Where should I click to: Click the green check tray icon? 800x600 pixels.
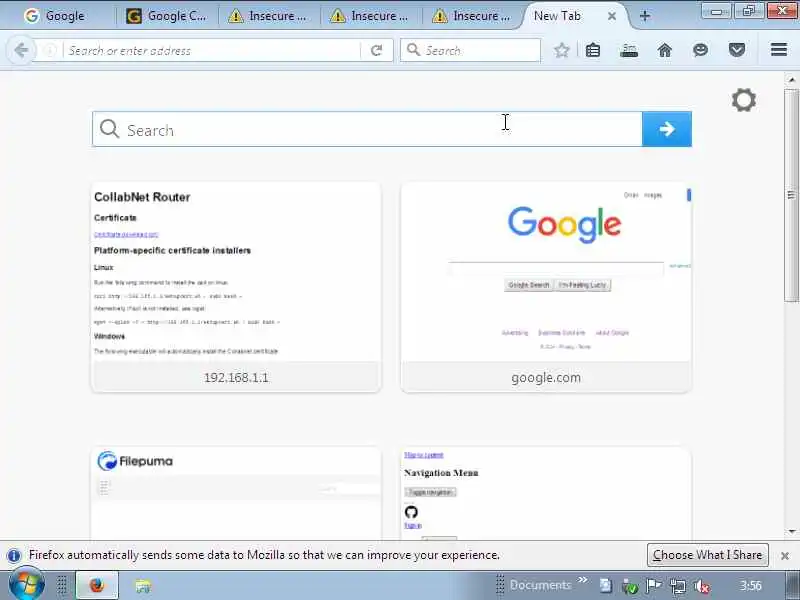coord(630,587)
